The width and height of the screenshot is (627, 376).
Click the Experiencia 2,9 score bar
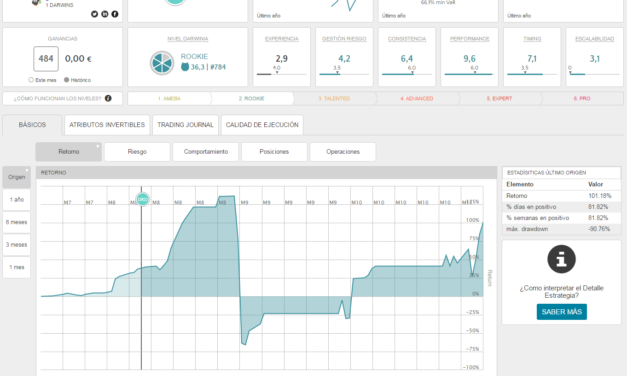click(282, 74)
